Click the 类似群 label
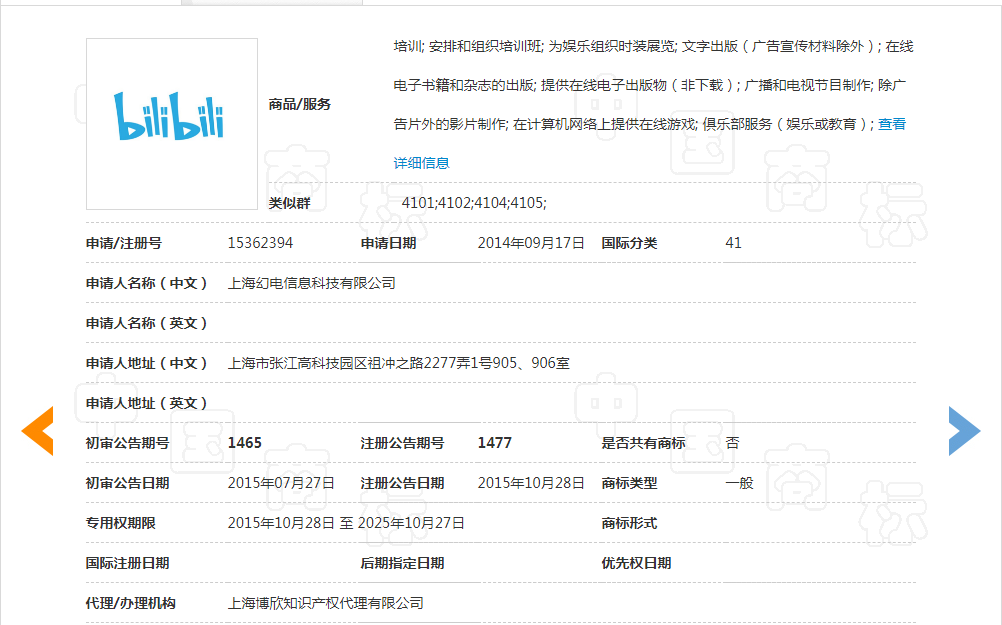The height and width of the screenshot is (625, 1002). coord(289,203)
